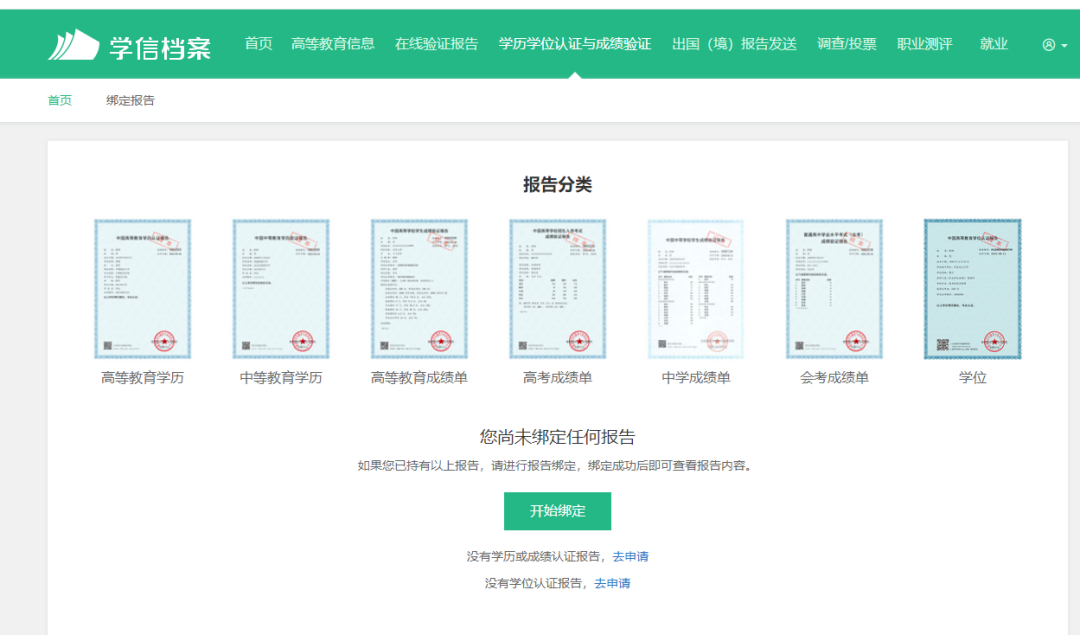The width and height of the screenshot is (1080, 635).
Task: Click the 会考成绩单 caption
Action: pyautogui.click(x=834, y=378)
